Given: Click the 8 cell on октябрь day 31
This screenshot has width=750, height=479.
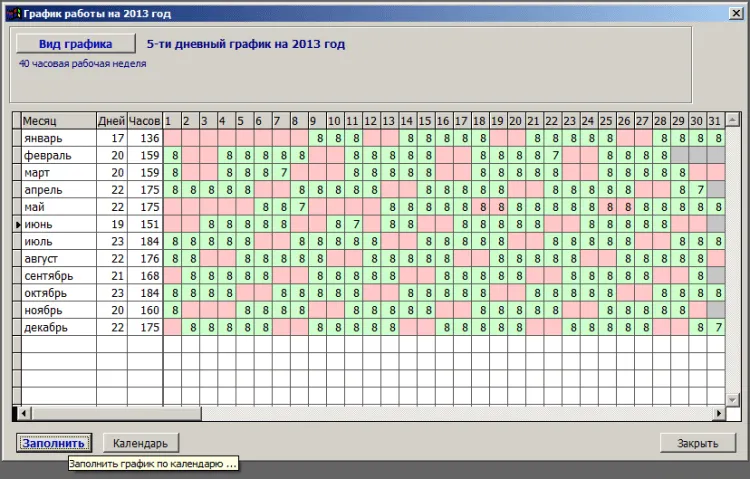Looking at the screenshot, I should (x=716, y=293).
